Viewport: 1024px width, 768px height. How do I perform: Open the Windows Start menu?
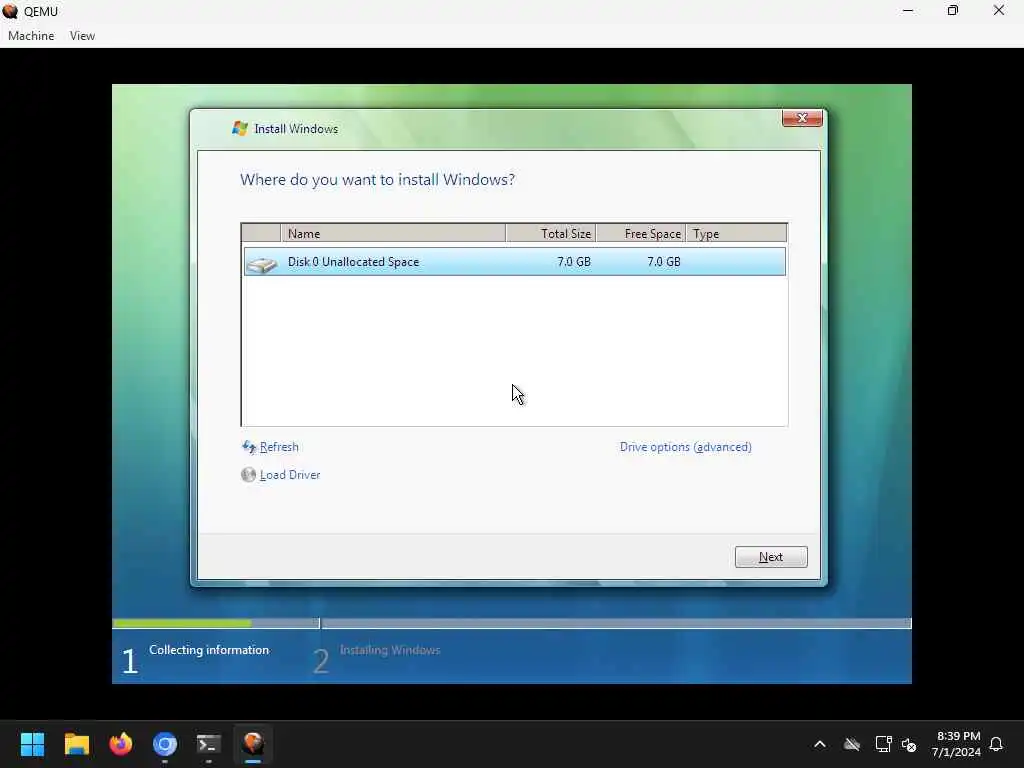[32, 744]
